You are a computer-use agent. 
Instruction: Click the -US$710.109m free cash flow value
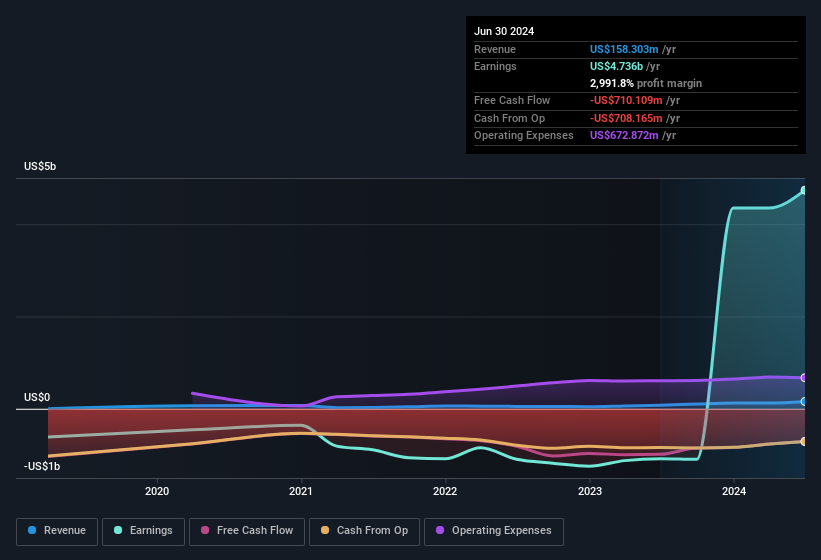click(x=626, y=100)
